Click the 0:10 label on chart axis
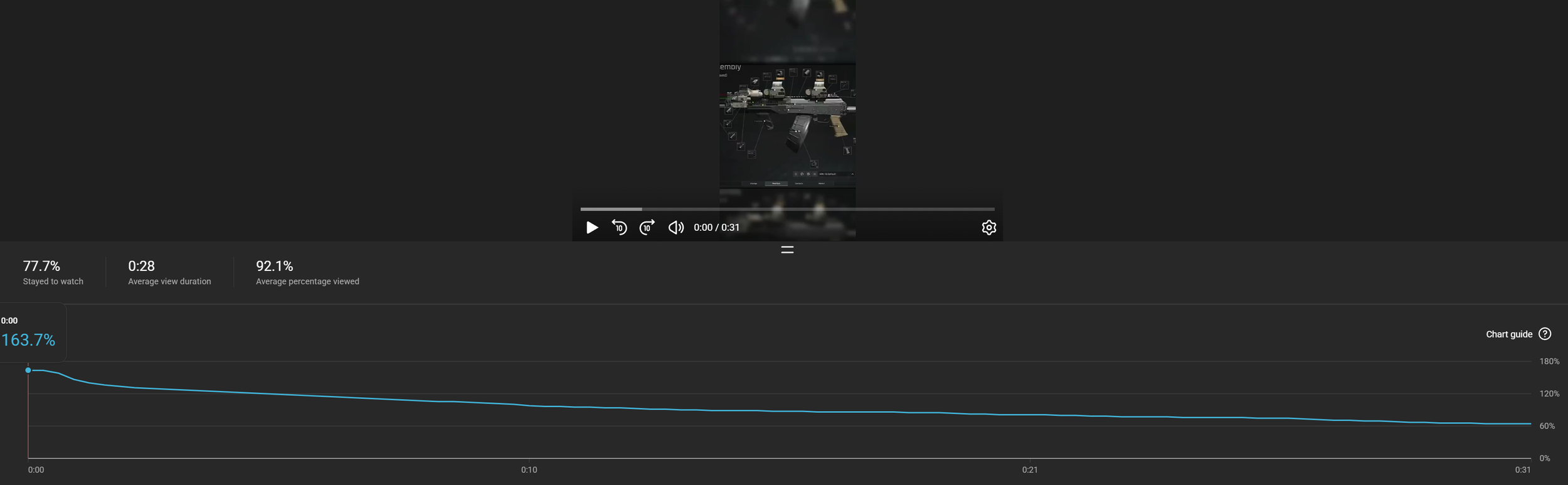 [x=529, y=470]
